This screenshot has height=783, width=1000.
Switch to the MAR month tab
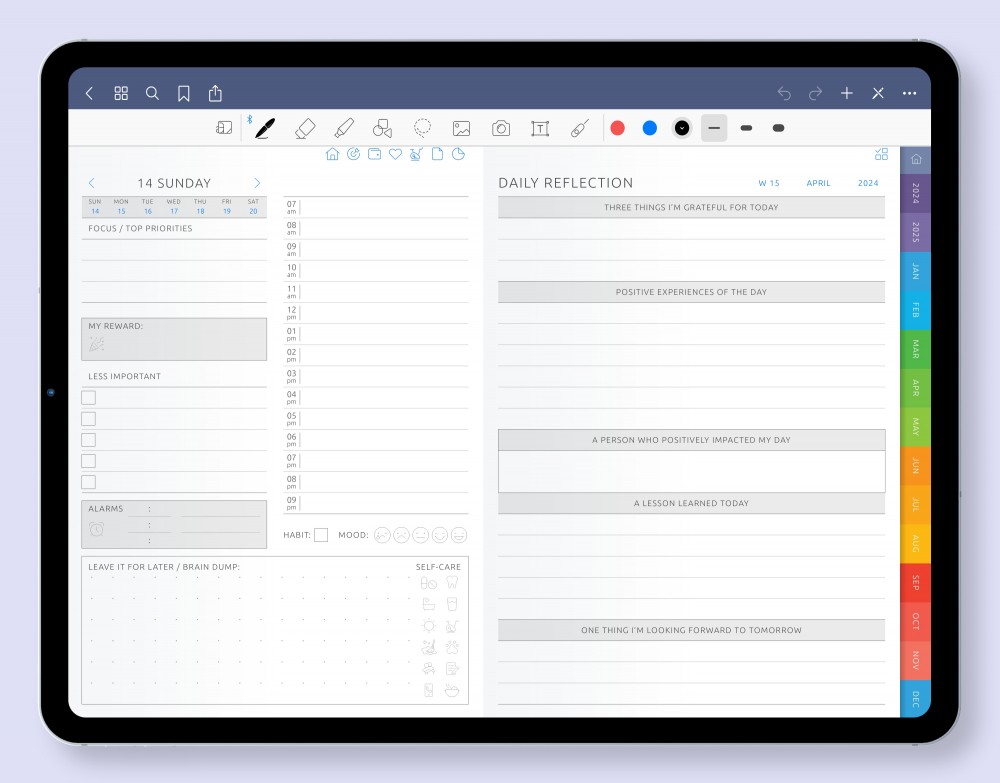[x=915, y=349]
